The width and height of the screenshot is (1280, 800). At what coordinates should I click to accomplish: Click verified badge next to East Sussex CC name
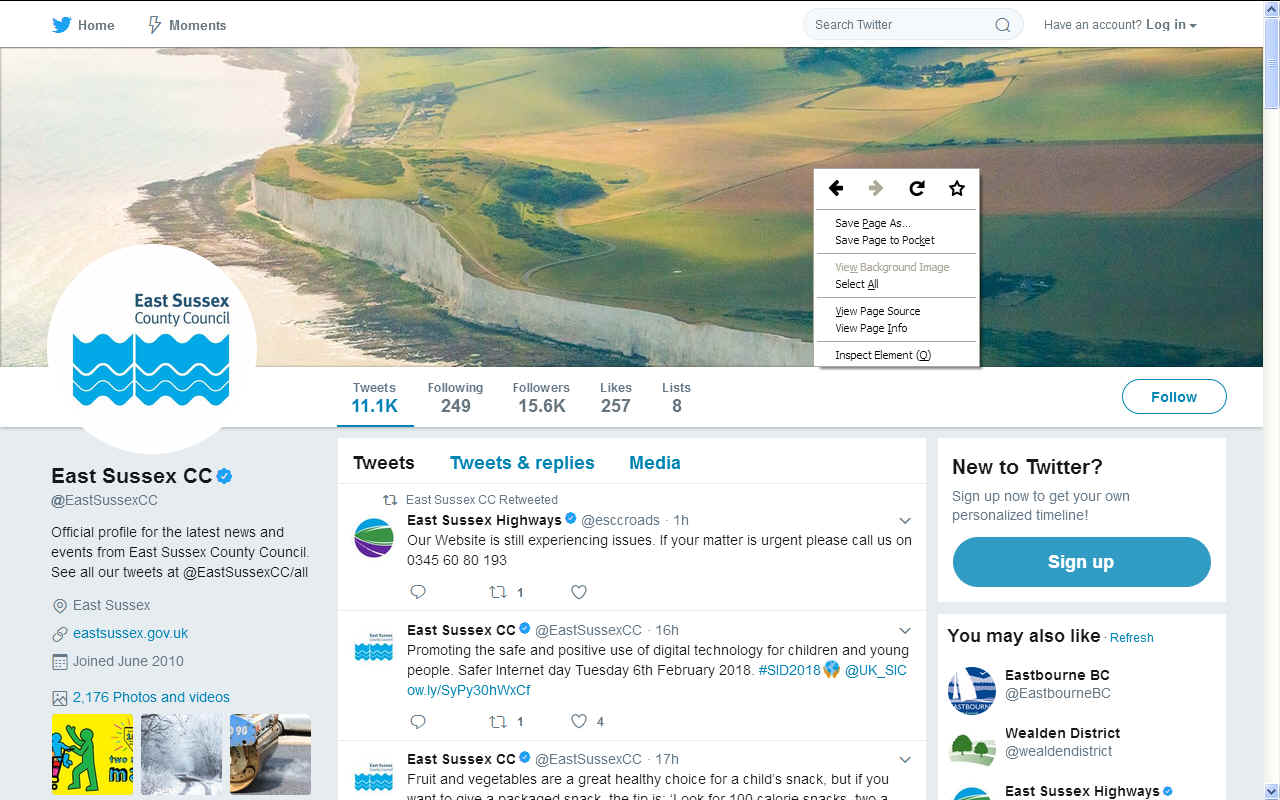coord(225,476)
